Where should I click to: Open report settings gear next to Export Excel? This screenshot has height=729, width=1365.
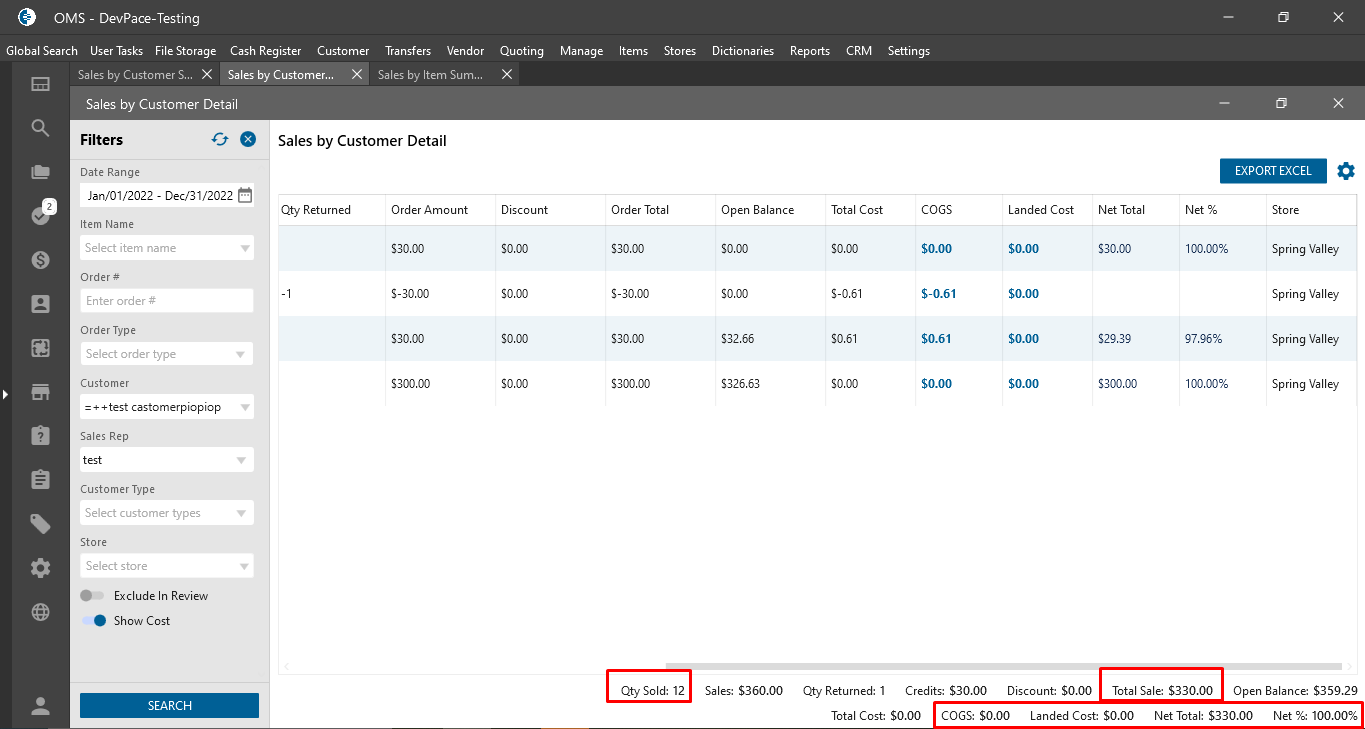1346,171
